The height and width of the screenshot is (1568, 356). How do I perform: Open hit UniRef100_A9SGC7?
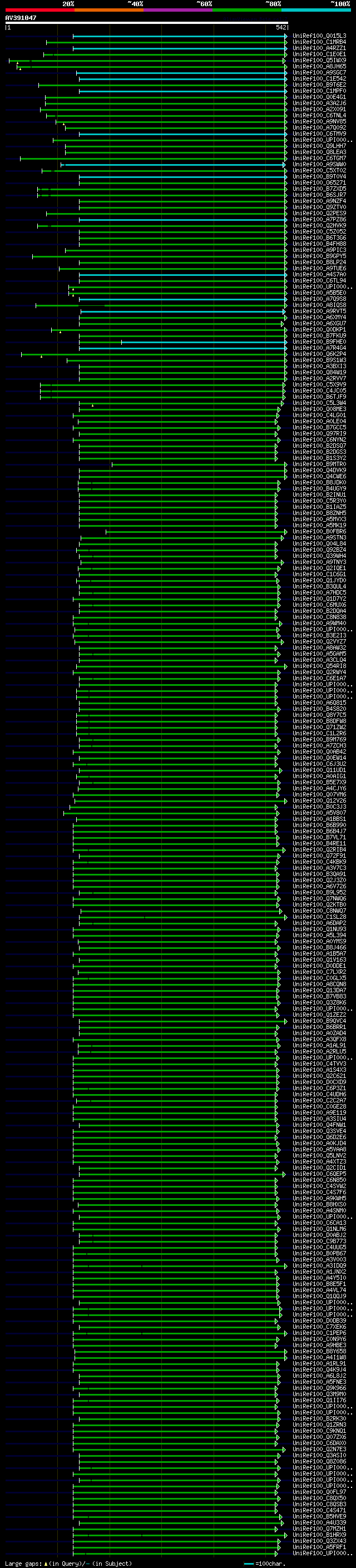319,72
